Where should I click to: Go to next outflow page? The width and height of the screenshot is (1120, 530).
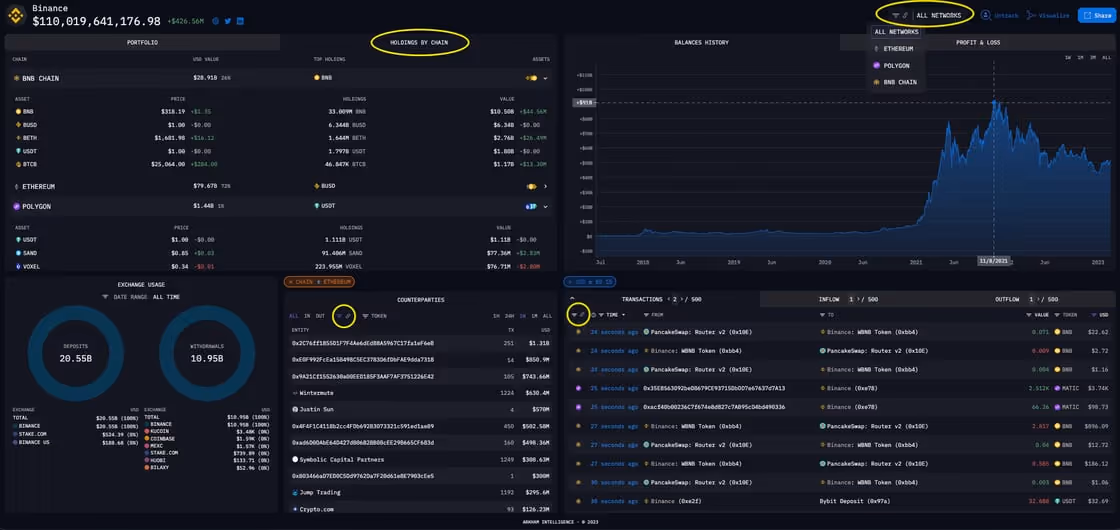point(1038,299)
